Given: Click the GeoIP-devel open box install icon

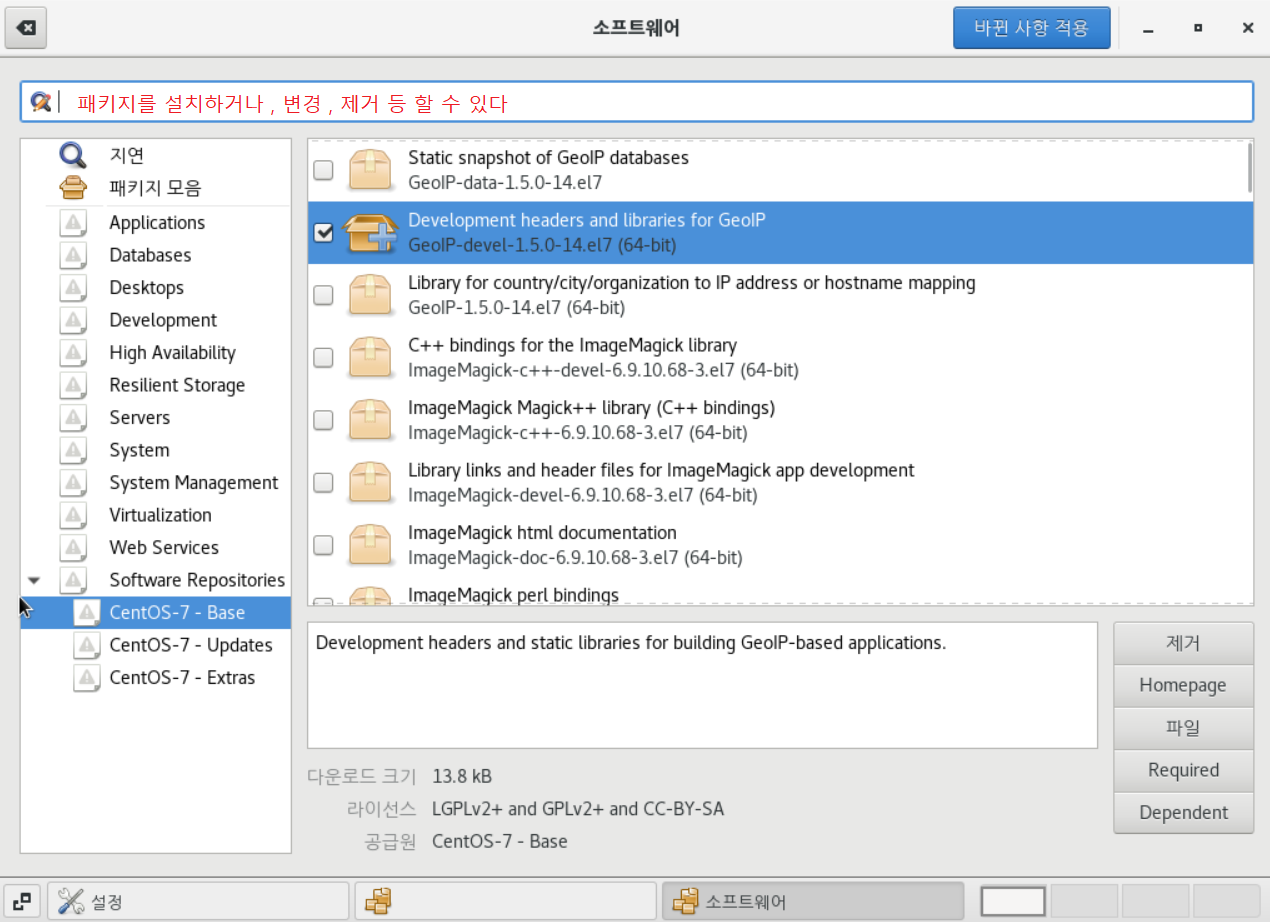Looking at the screenshot, I should click(x=370, y=233).
